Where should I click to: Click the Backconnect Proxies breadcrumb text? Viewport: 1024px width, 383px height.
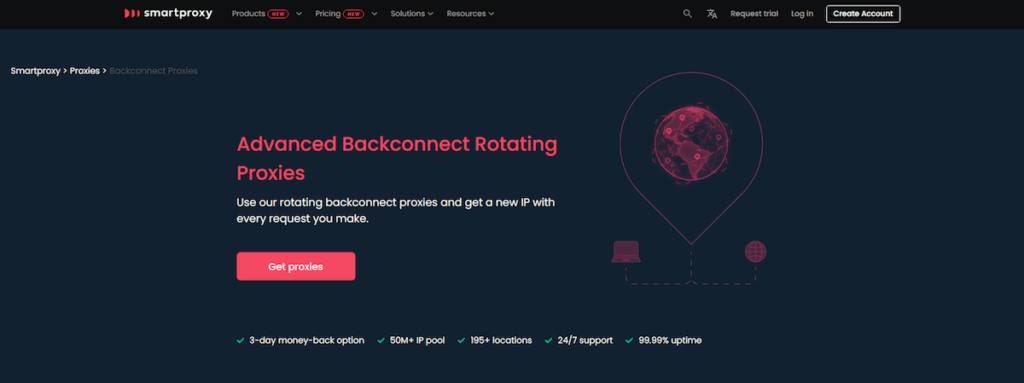(x=153, y=71)
